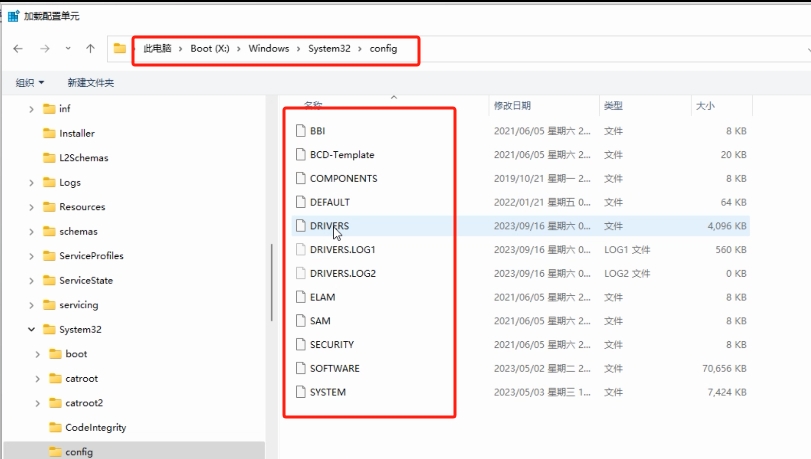Collapse the System32 tree node

pos(32,330)
